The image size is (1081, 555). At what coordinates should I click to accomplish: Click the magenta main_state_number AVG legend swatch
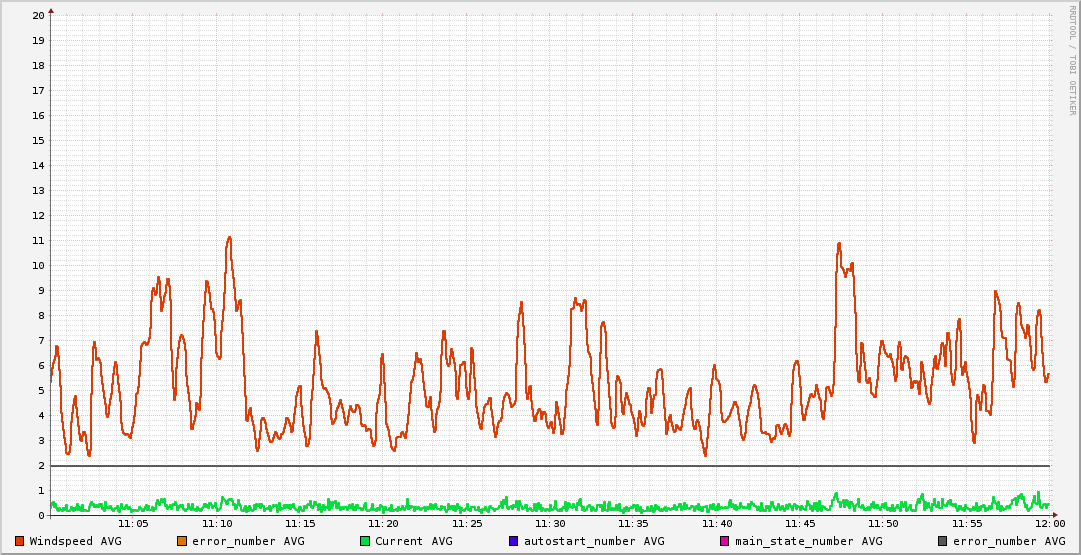coord(724,542)
